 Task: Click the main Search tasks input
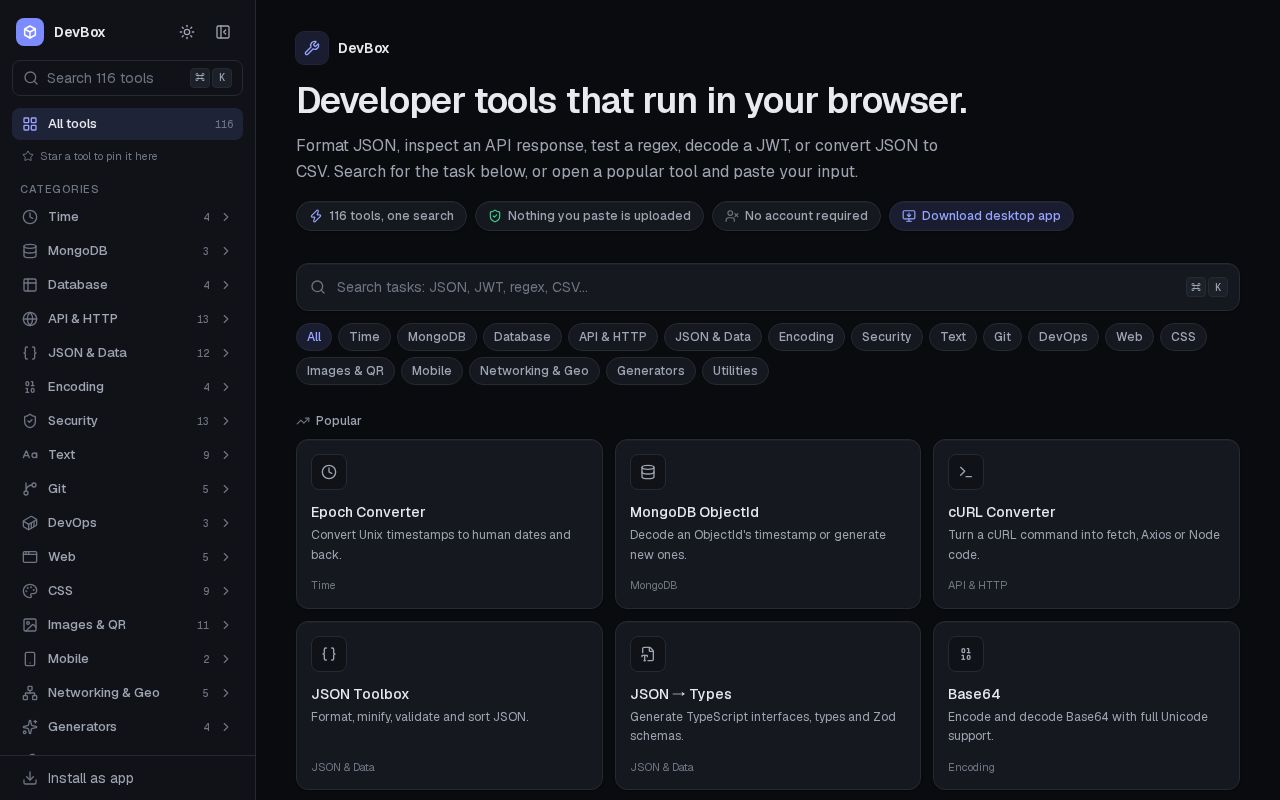click(x=768, y=287)
